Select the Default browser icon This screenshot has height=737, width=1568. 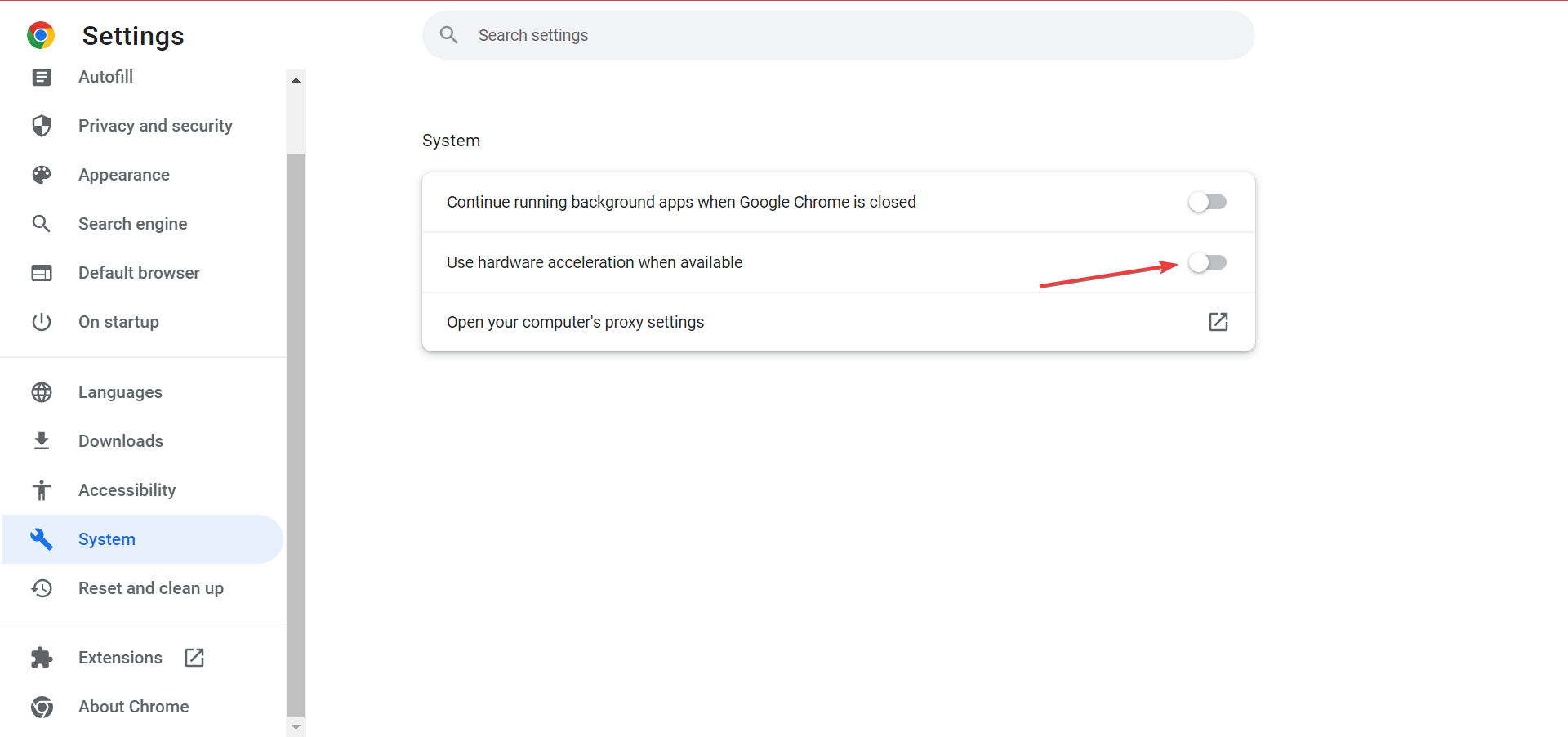(42, 272)
